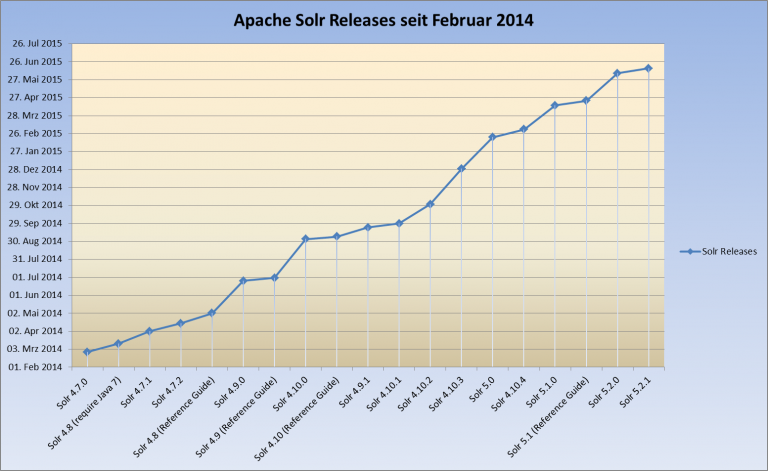Select x-axis label 'Solr 4.8 (require Java 7)'
The image size is (768, 471).
91,410
